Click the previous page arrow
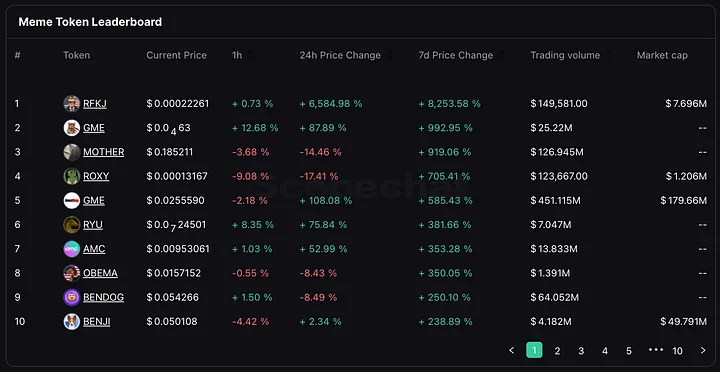This screenshot has width=720, height=372. pos(512,350)
